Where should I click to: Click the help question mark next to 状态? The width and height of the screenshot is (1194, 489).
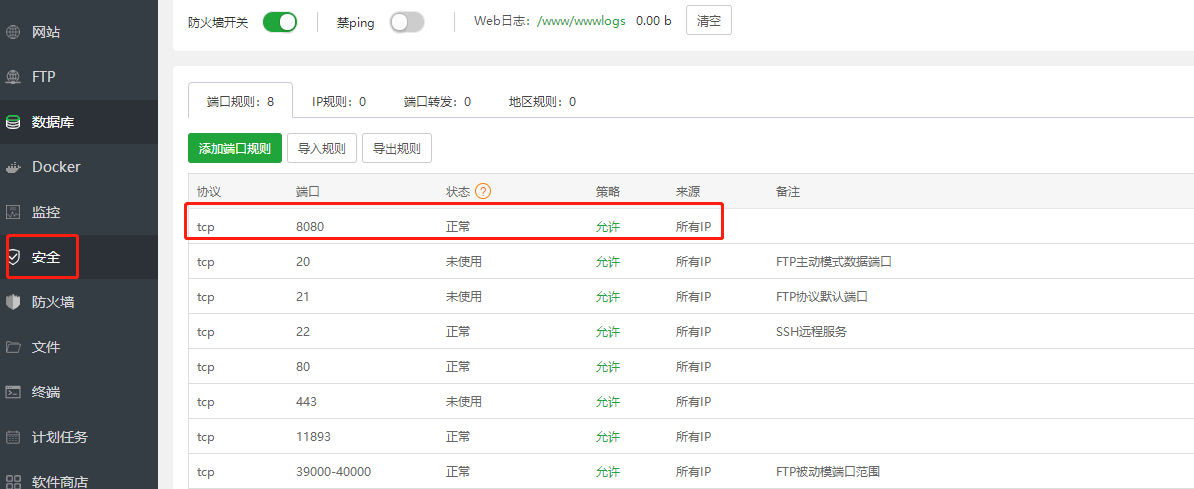click(483, 191)
